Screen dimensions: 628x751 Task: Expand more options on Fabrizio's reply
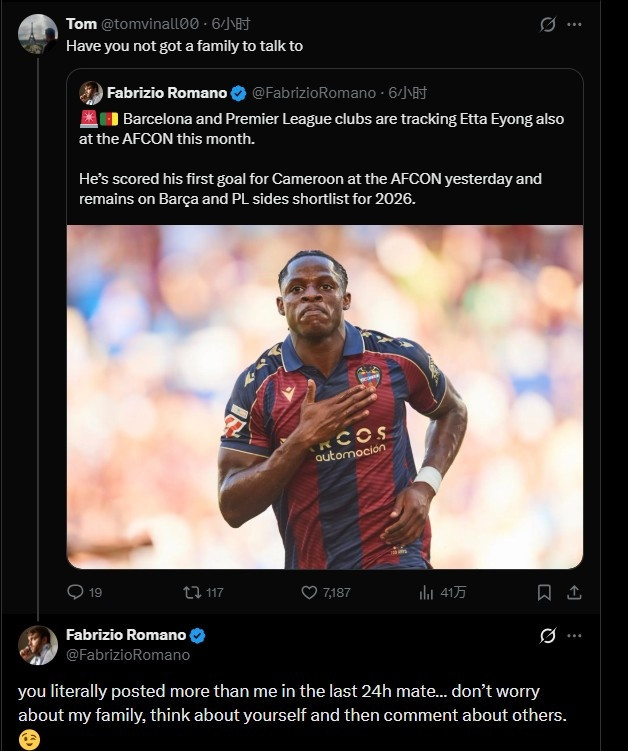tap(574, 636)
